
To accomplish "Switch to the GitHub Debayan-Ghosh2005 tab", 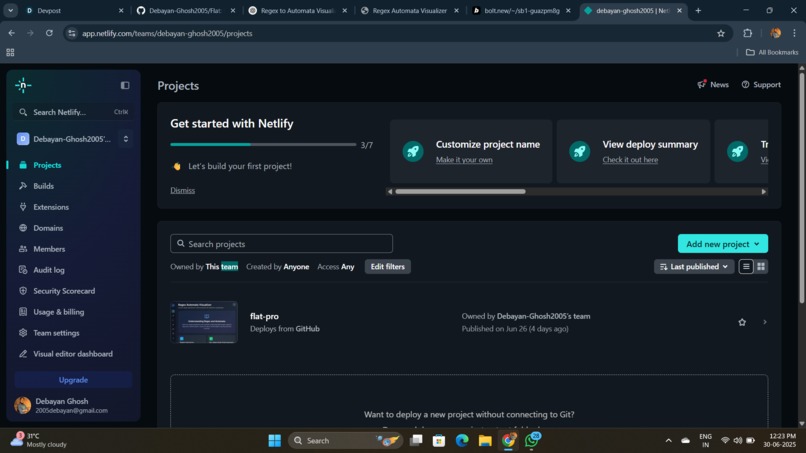I will click(x=185, y=10).
